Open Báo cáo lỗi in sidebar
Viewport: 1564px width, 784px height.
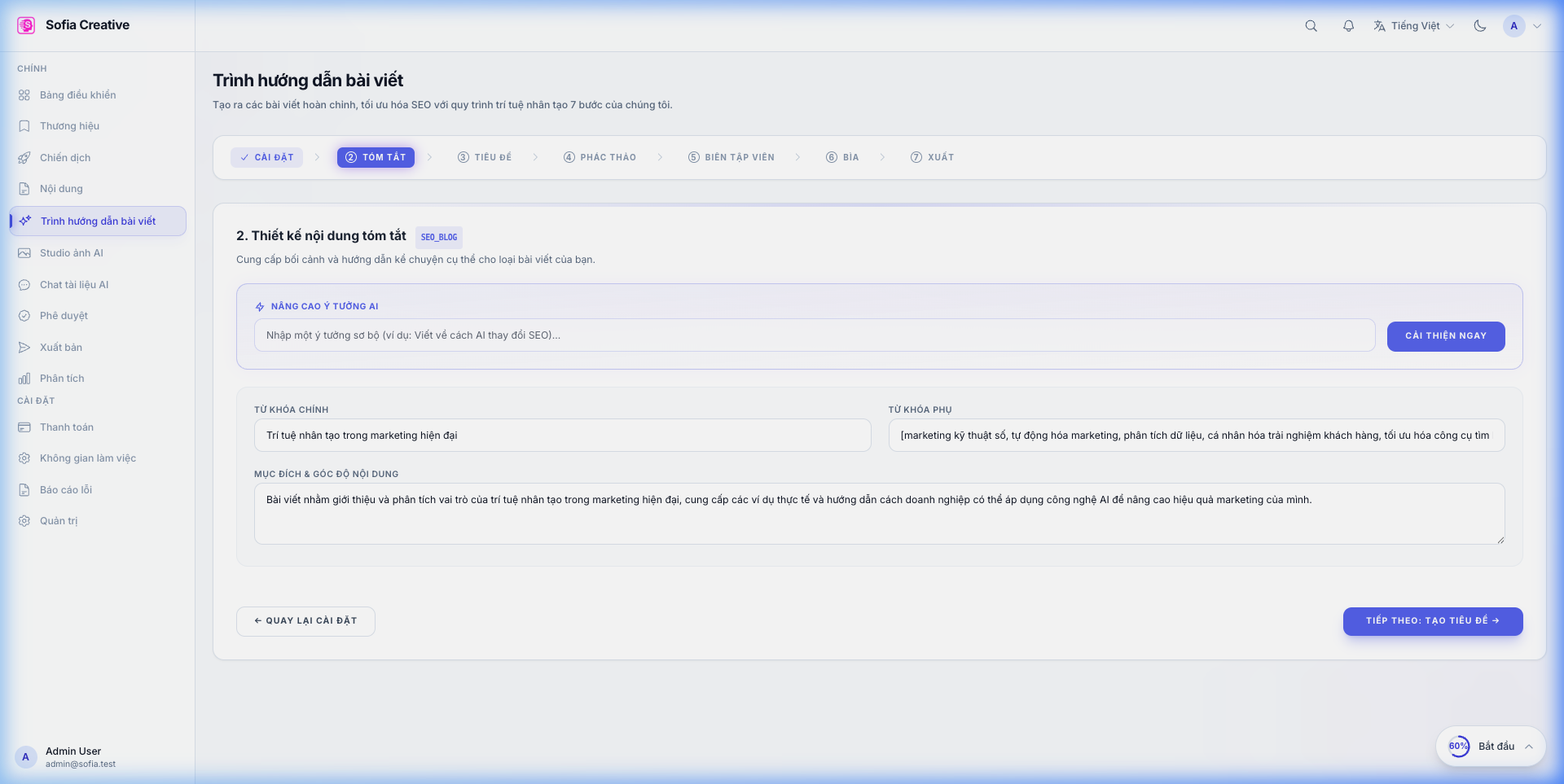pyautogui.click(x=65, y=490)
